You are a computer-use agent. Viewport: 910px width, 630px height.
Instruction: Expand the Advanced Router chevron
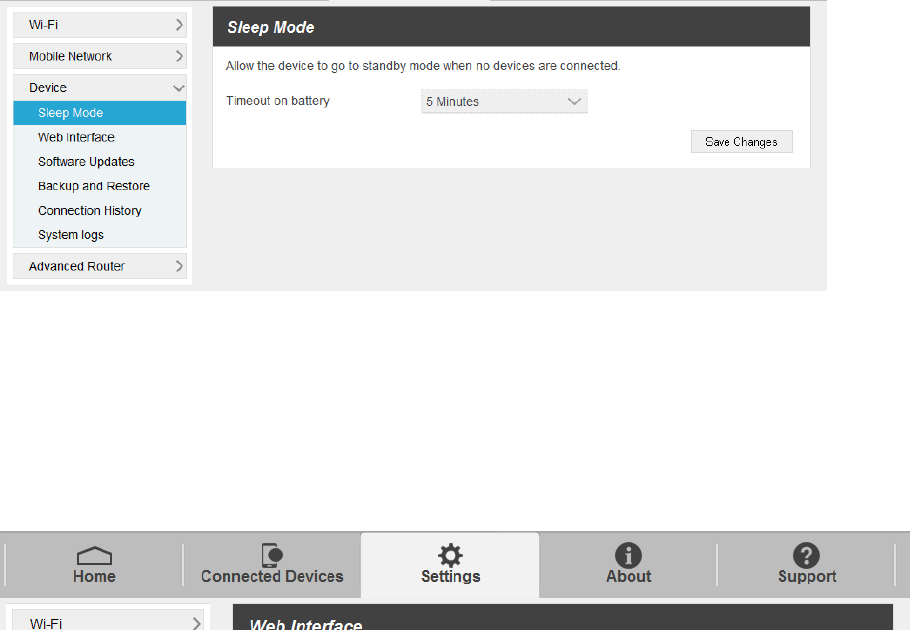point(179,266)
